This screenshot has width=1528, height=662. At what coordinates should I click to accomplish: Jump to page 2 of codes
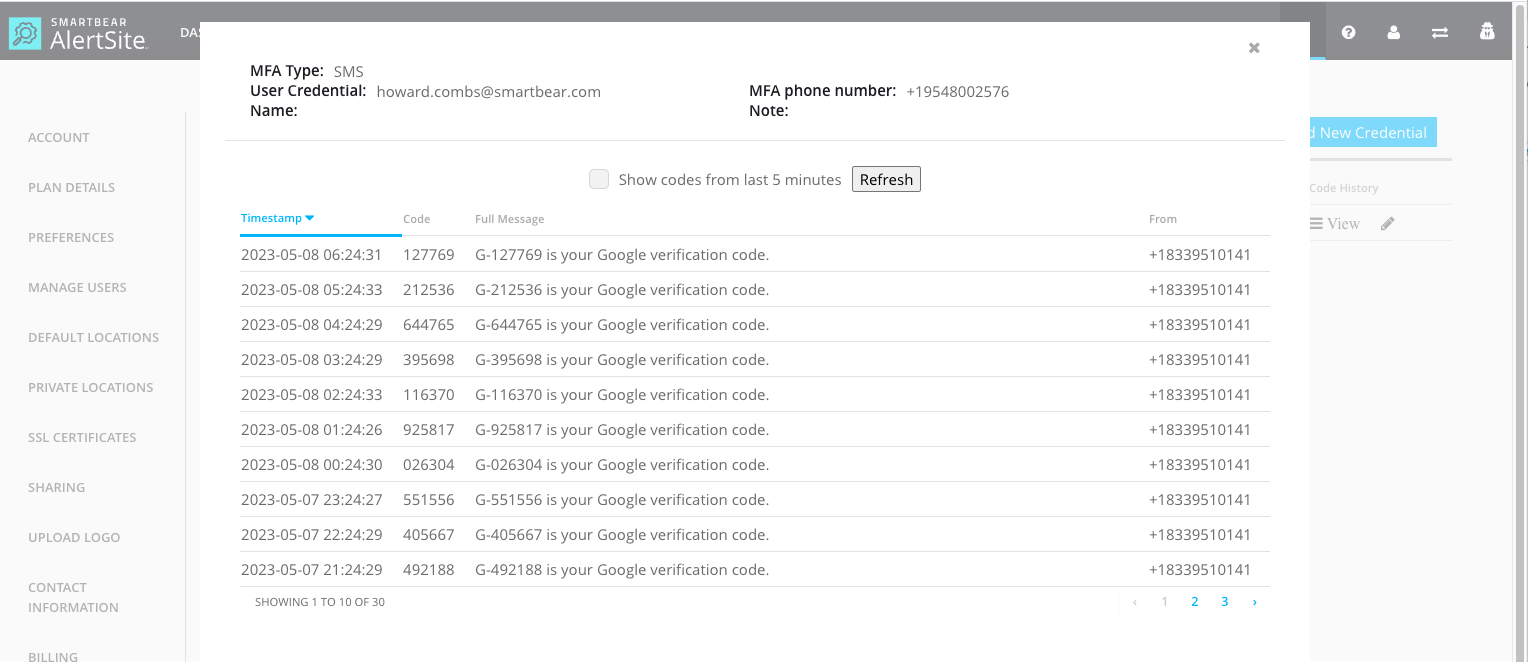(x=1194, y=602)
